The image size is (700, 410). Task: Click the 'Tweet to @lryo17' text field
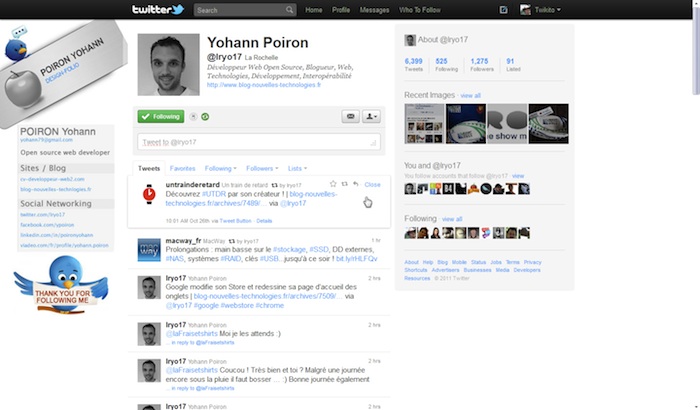coord(258,142)
